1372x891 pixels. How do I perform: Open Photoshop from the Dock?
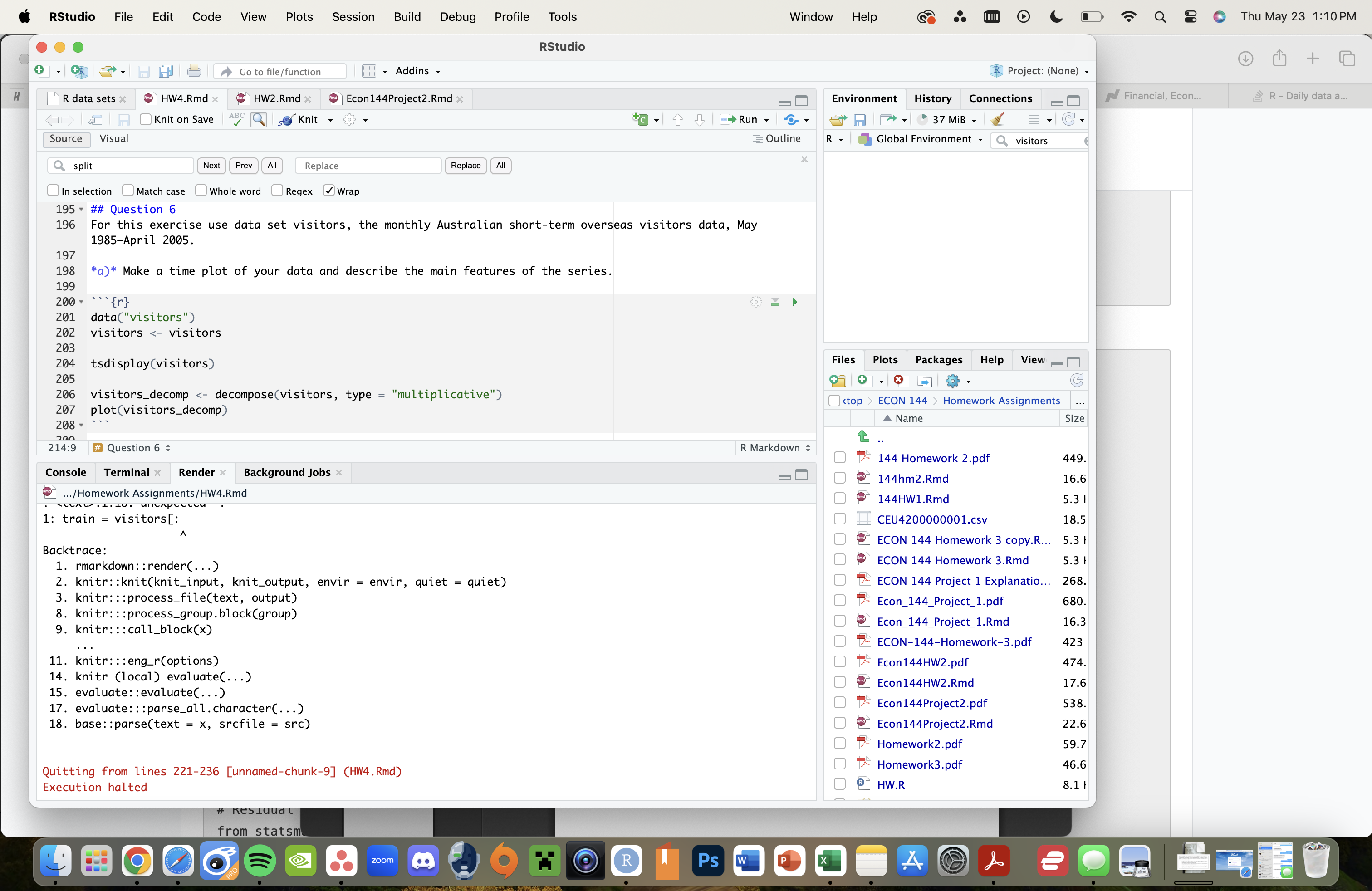coord(708,861)
